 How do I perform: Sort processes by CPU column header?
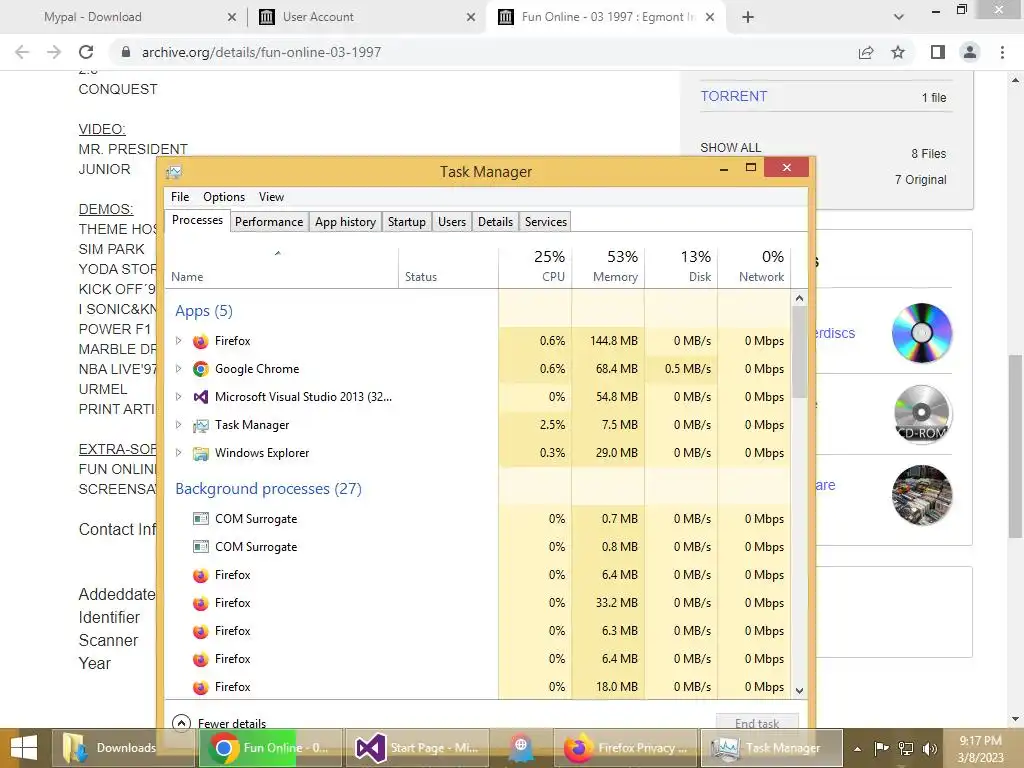tap(535, 267)
